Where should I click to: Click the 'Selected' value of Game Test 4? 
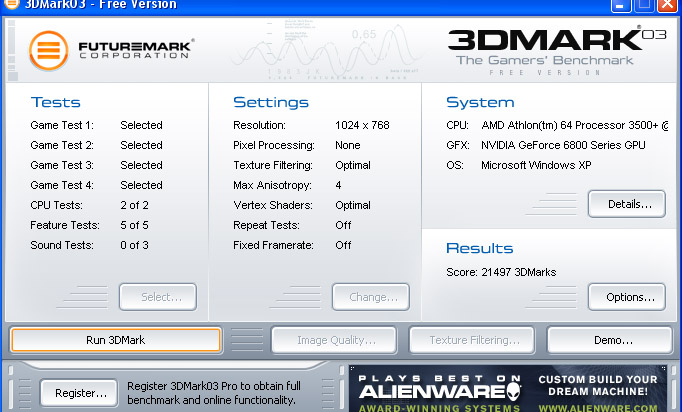coord(141,185)
